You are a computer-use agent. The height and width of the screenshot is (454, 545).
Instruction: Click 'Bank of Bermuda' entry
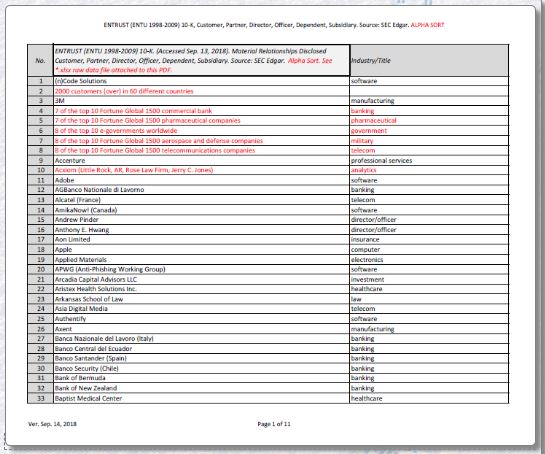(x=80, y=378)
